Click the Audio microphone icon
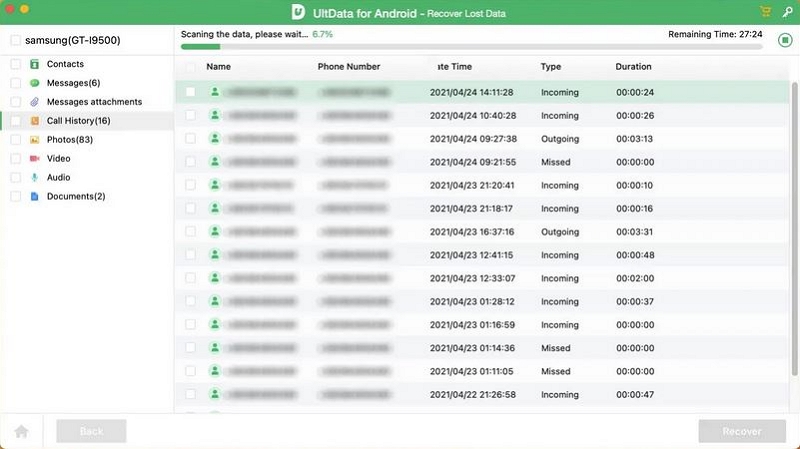 pos(34,178)
